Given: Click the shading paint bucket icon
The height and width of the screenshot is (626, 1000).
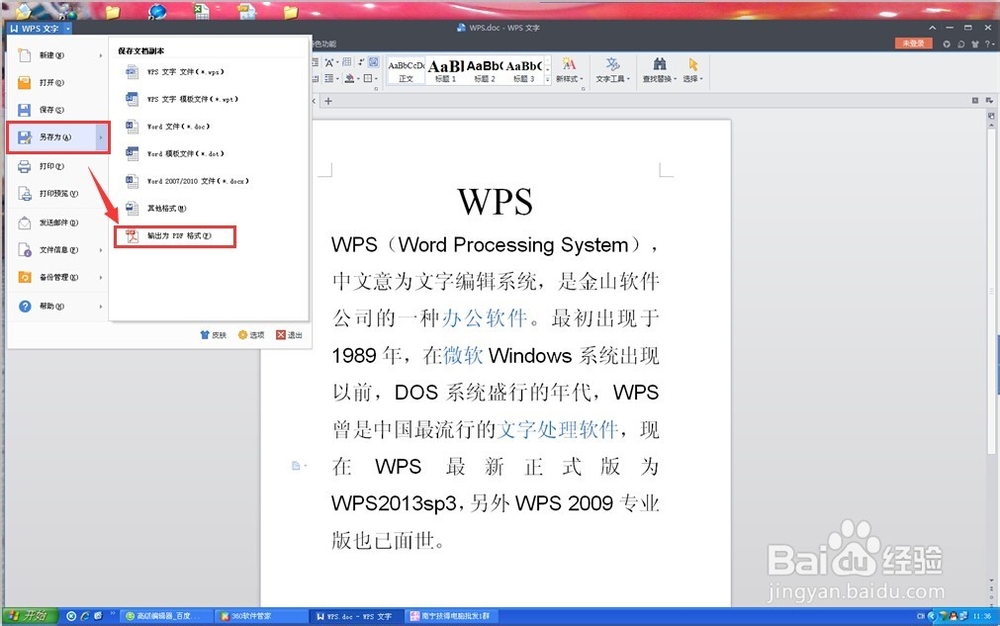Looking at the screenshot, I should (x=349, y=78).
